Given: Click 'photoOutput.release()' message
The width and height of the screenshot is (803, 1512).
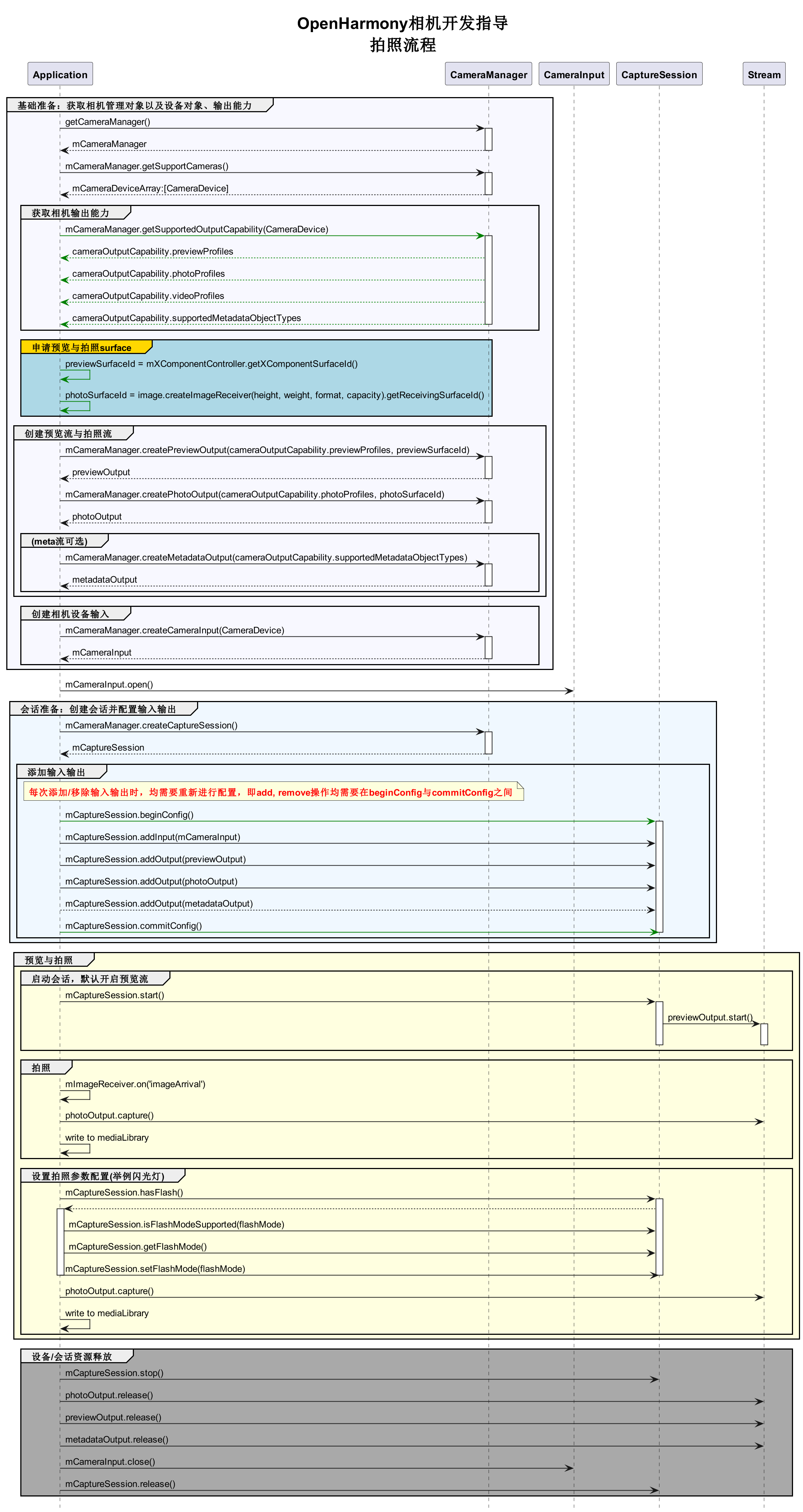Looking at the screenshot, I should coord(108,1396).
